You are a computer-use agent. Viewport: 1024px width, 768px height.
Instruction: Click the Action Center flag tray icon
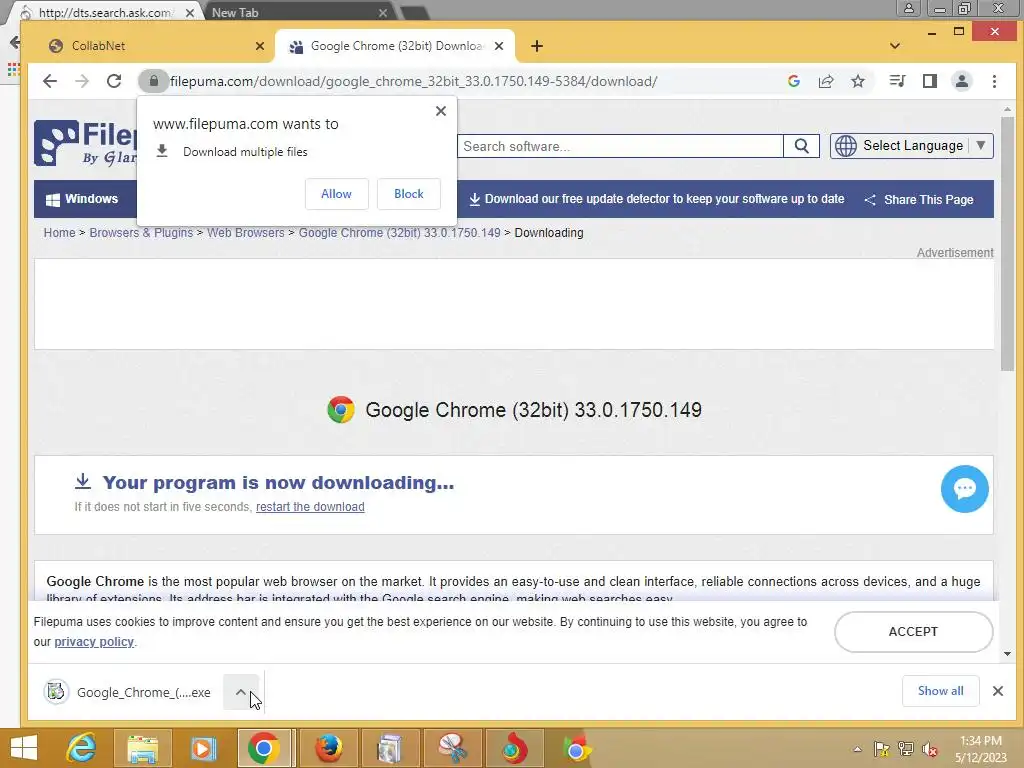[x=882, y=749]
